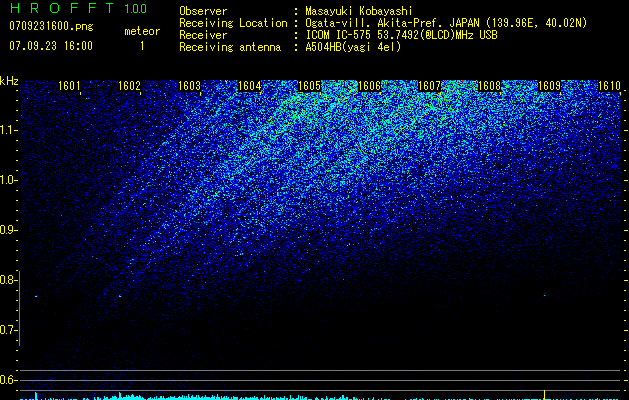Image resolution: width=629 pixels, height=400 pixels.
Task: Click the 0.7 kHz axis label
Action: point(7,330)
